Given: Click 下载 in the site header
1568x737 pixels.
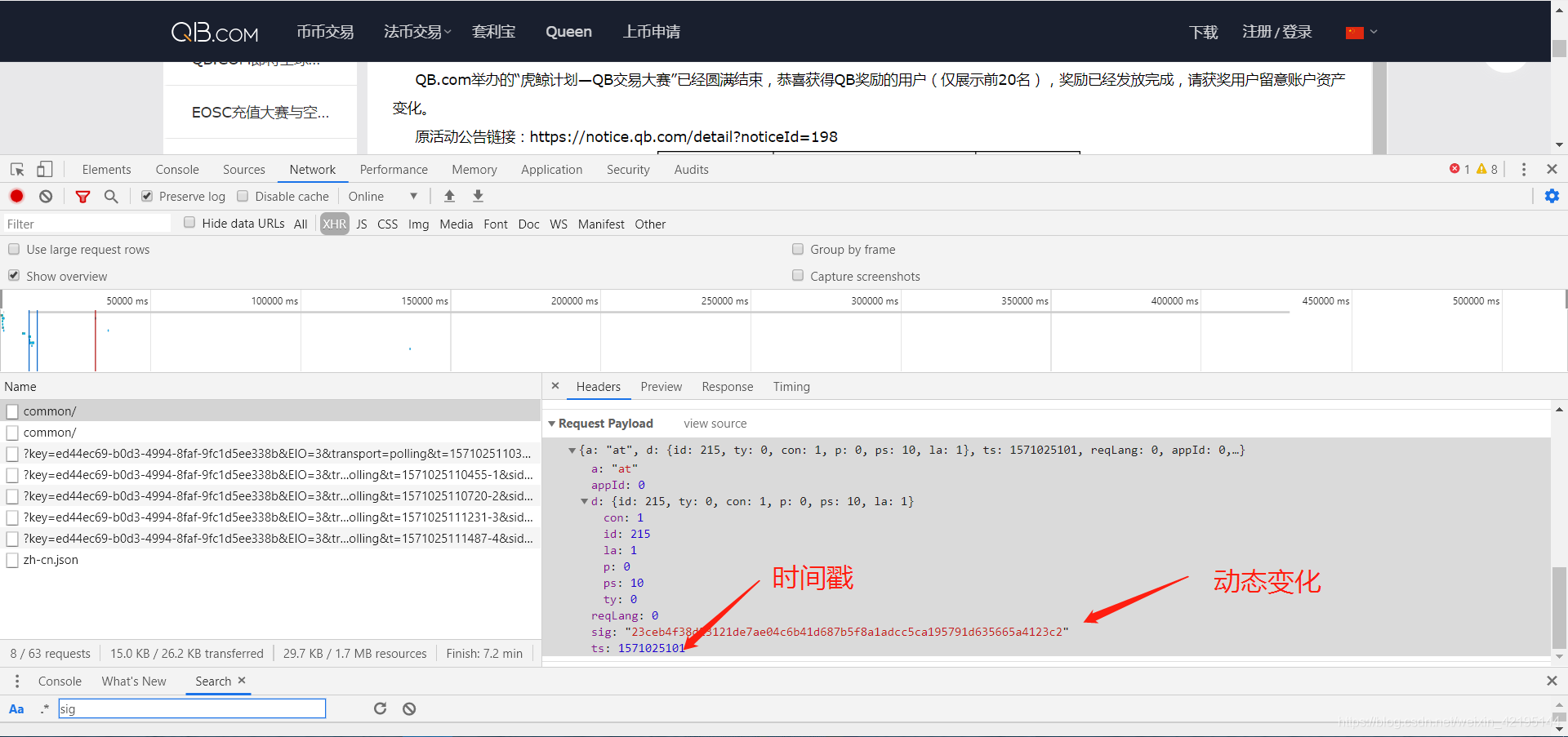Looking at the screenshot, I should pyautogui.click(x=1204, y=32).
